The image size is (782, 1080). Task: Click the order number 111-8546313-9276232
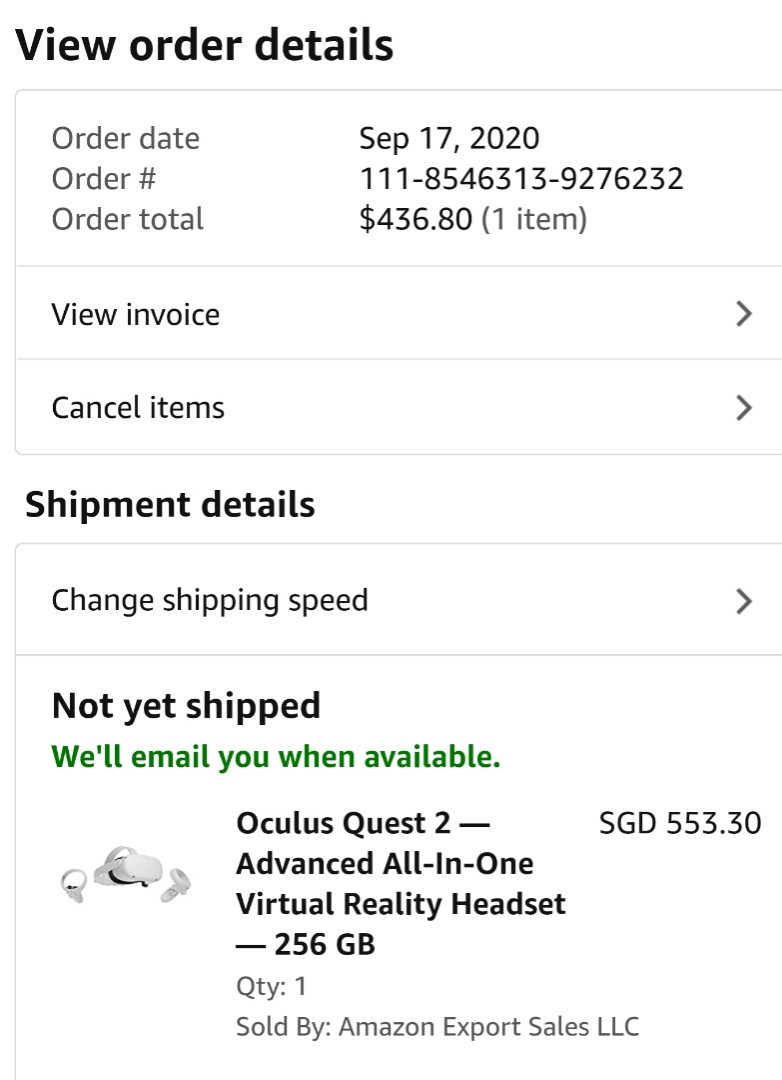click(521, 178)
